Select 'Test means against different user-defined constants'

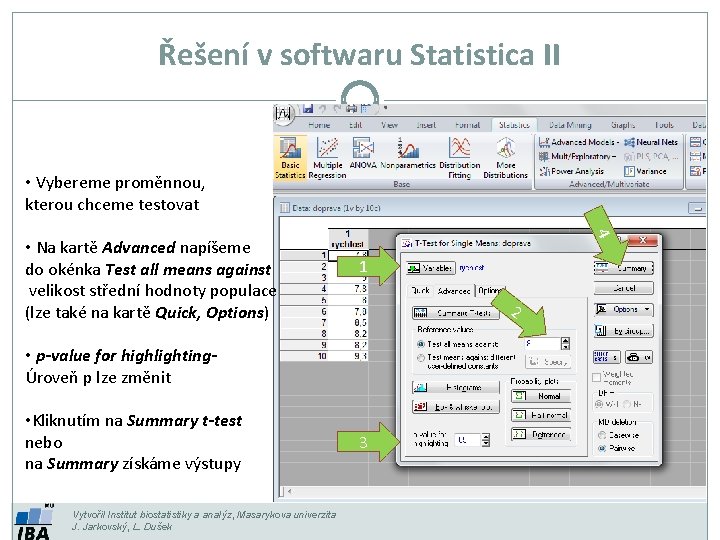click(x=420, y=358)
